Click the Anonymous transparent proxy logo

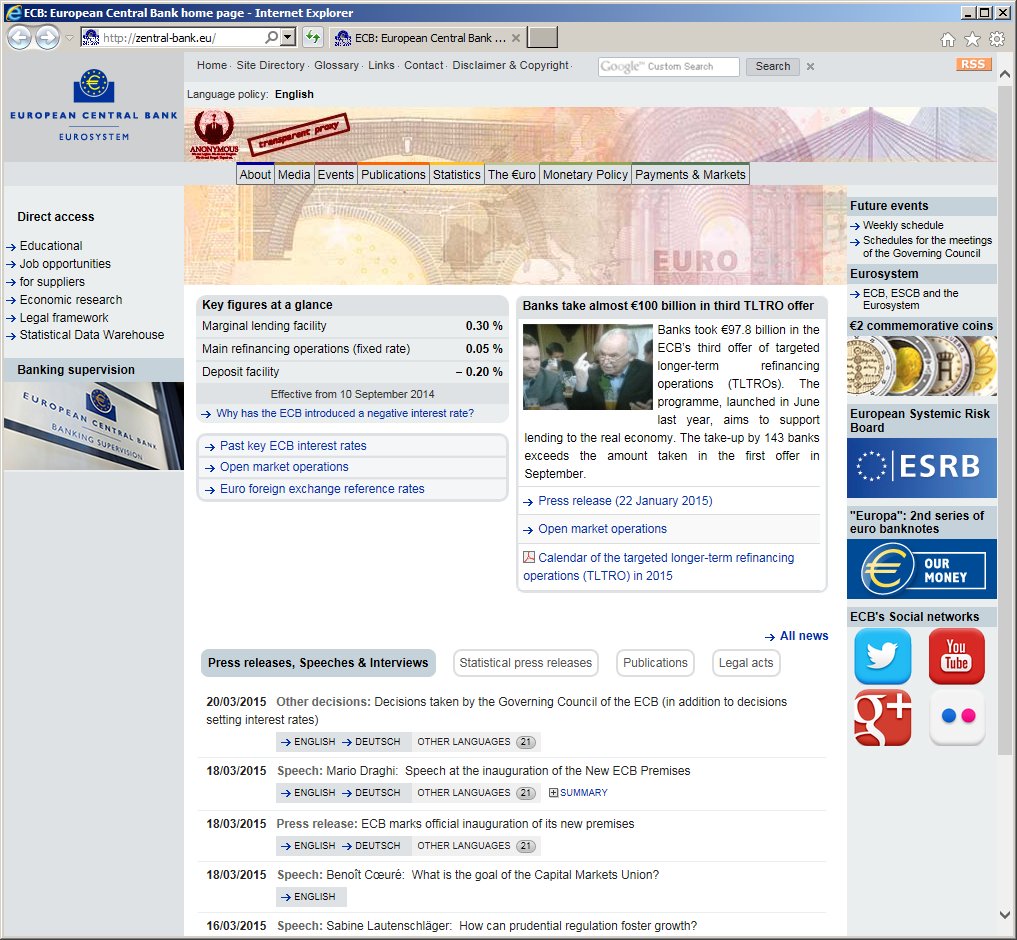(214, 134)
